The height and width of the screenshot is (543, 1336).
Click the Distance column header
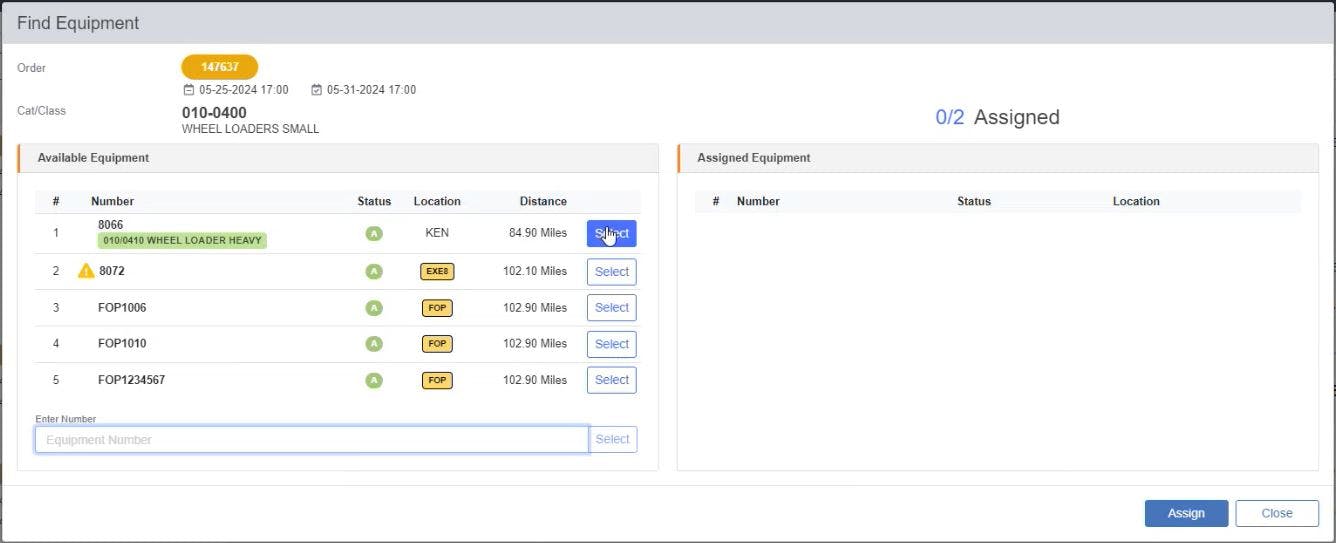tap(543, 201)
